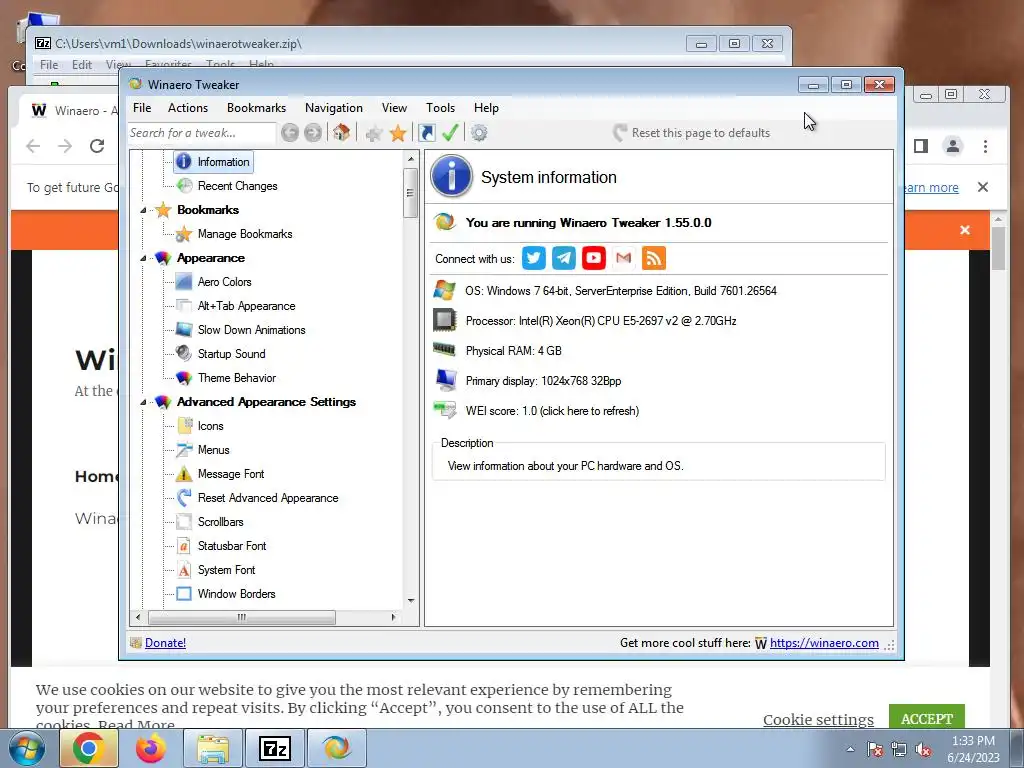Click the add bookmark star-plus icon

click(374, 134)
